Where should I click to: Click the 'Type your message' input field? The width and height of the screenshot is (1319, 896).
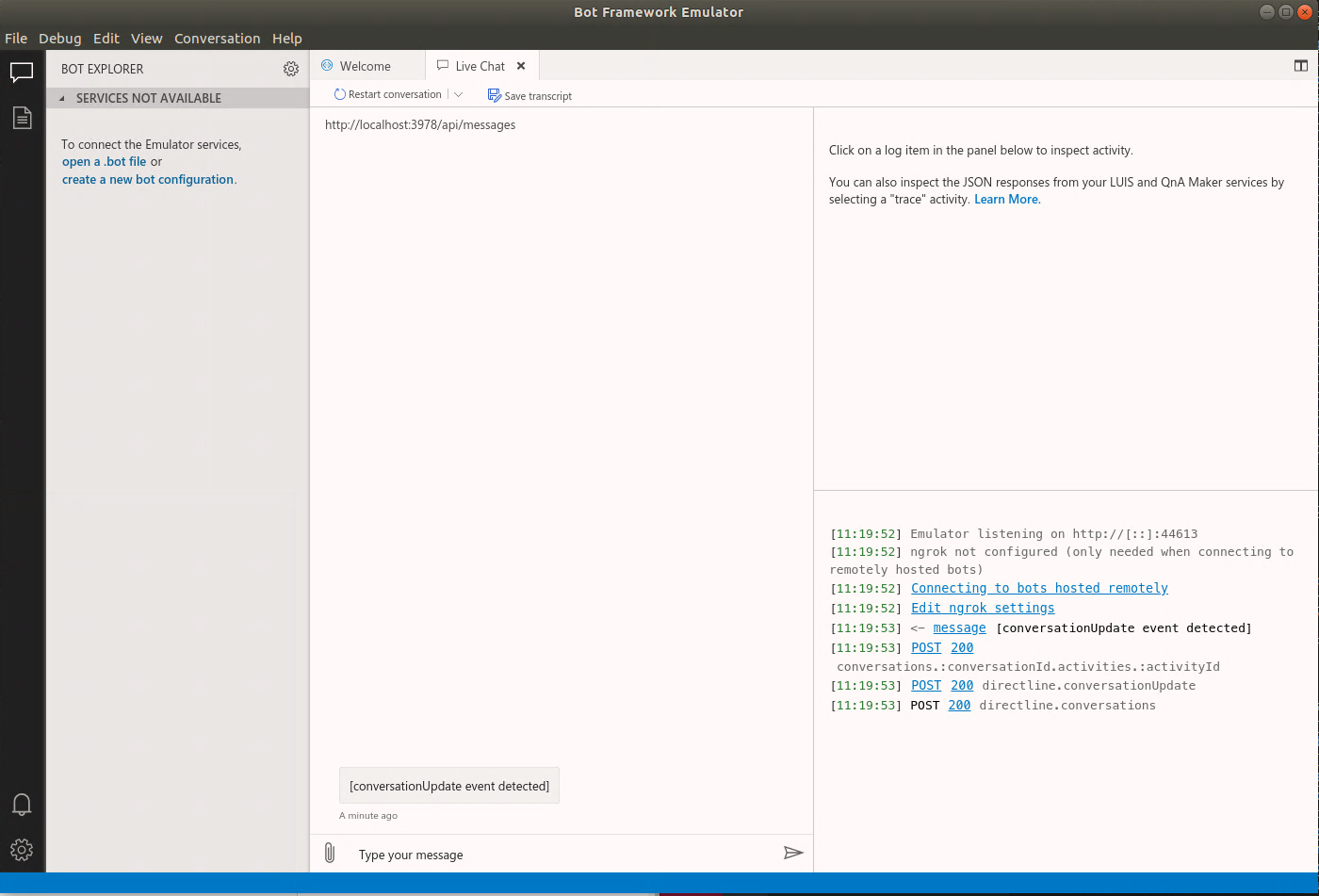(x=565, y=855)
